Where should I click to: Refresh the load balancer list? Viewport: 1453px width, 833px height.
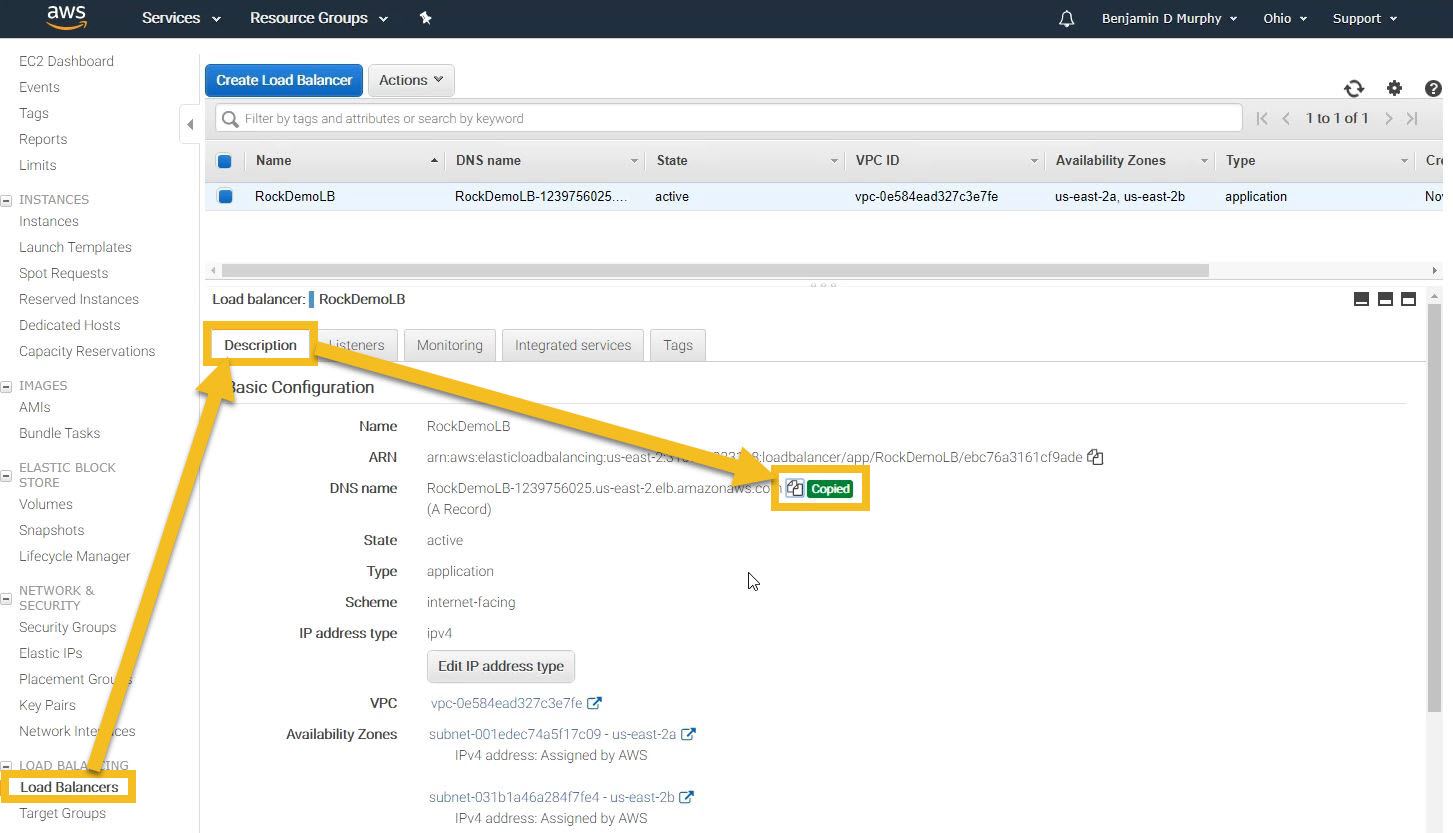pos(1354,88)
